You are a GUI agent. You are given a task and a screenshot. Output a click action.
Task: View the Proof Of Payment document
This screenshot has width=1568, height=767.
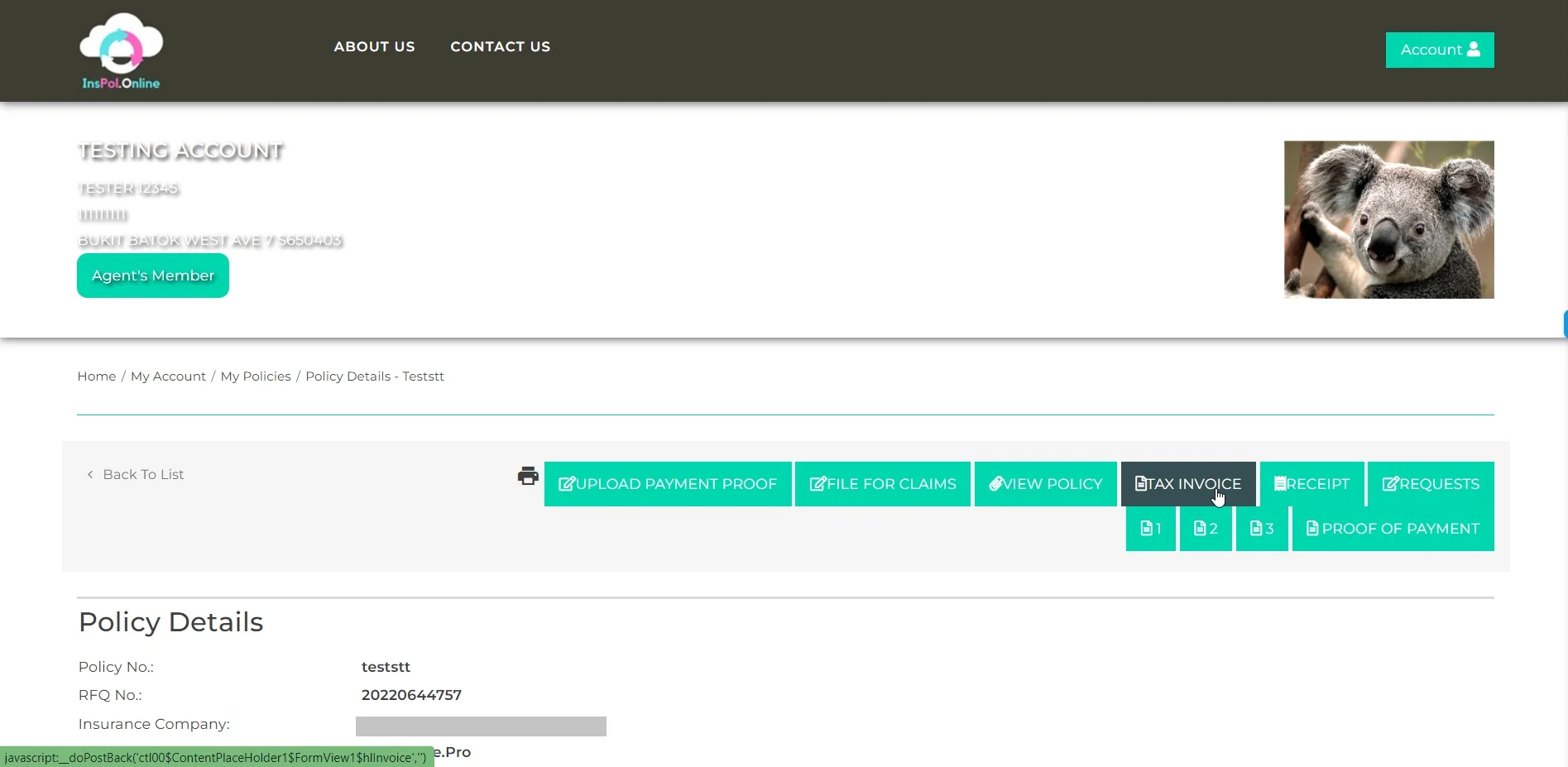pyautogui.click(x=1393, y=529)
